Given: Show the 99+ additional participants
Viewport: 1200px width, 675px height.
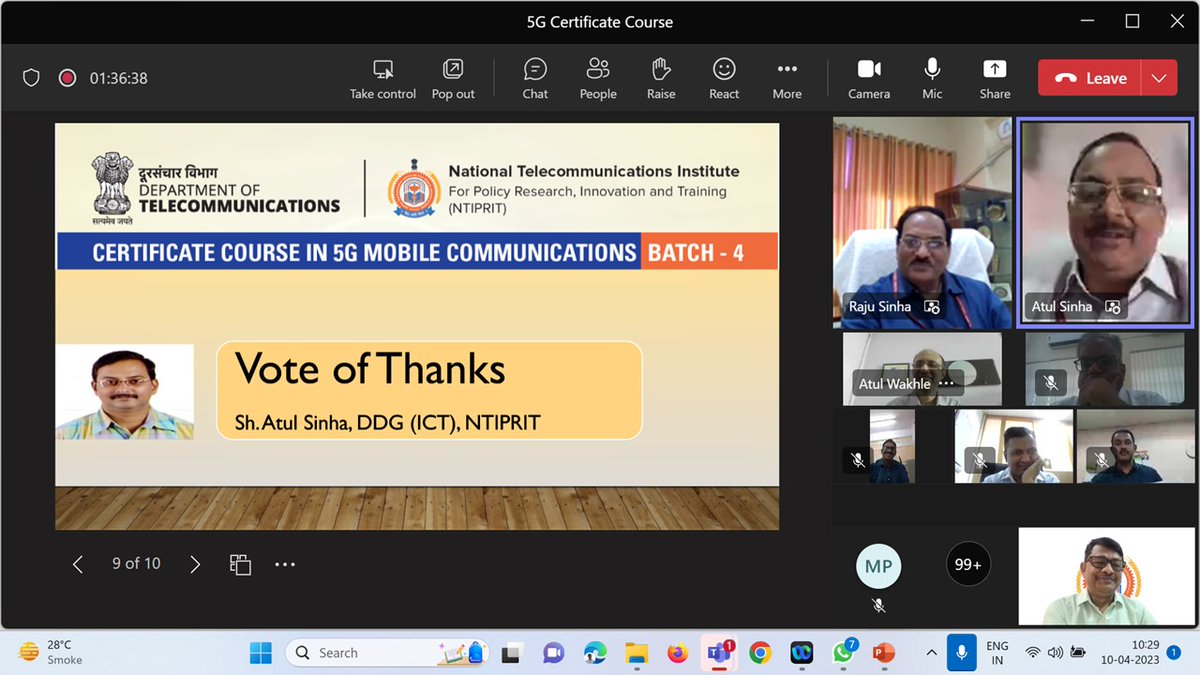Looking at the screenshot, I should tap(968, 564).
